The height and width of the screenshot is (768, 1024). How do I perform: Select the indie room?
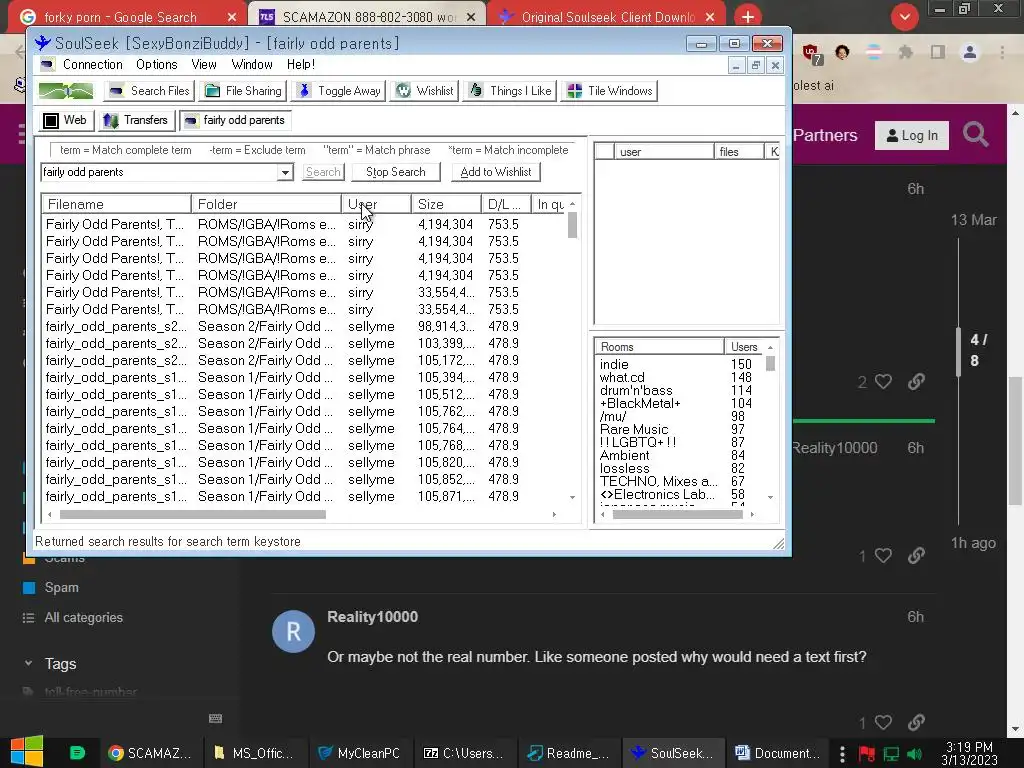pyautogui.click(x=615, y=364)
